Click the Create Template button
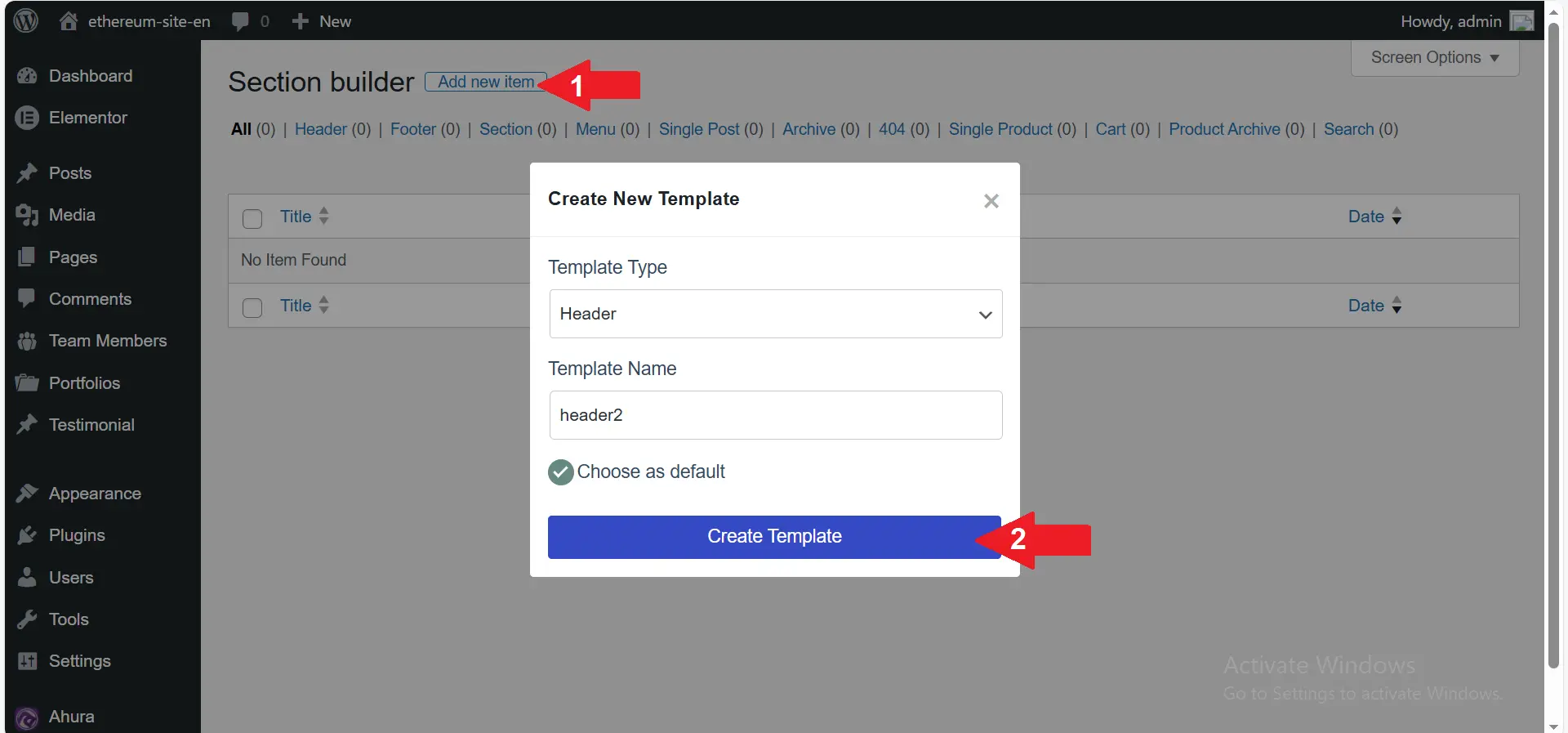Viewport: 1568px width, 733px height. pyautogui.click(x=774, y=537)
